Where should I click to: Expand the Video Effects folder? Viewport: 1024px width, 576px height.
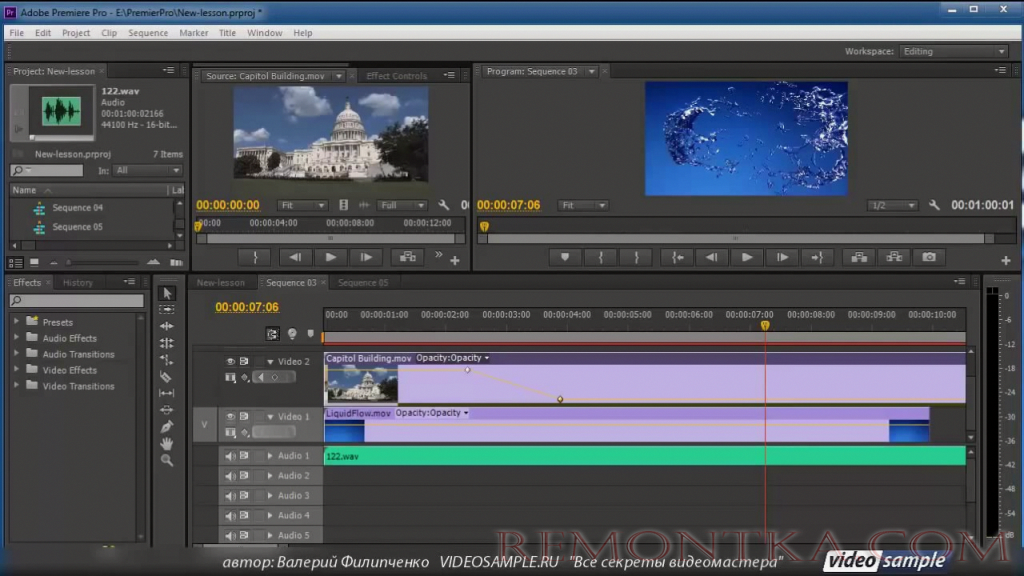click(16, 370)
